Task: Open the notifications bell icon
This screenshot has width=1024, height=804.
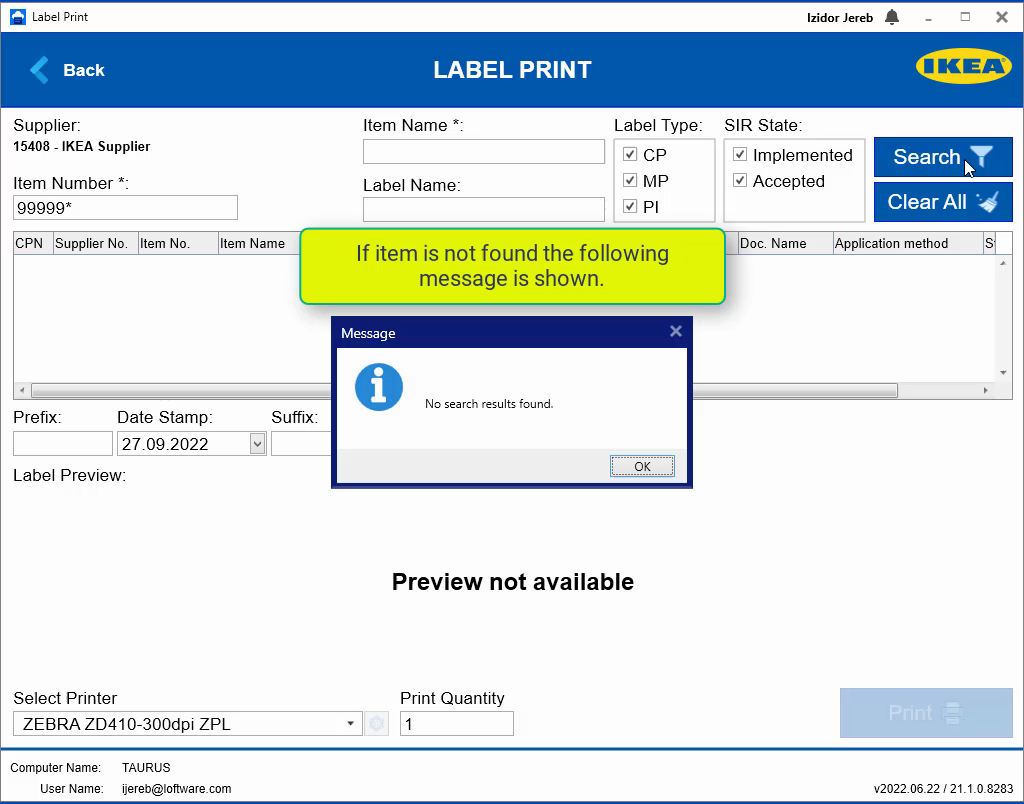Action: click(892, 17)
